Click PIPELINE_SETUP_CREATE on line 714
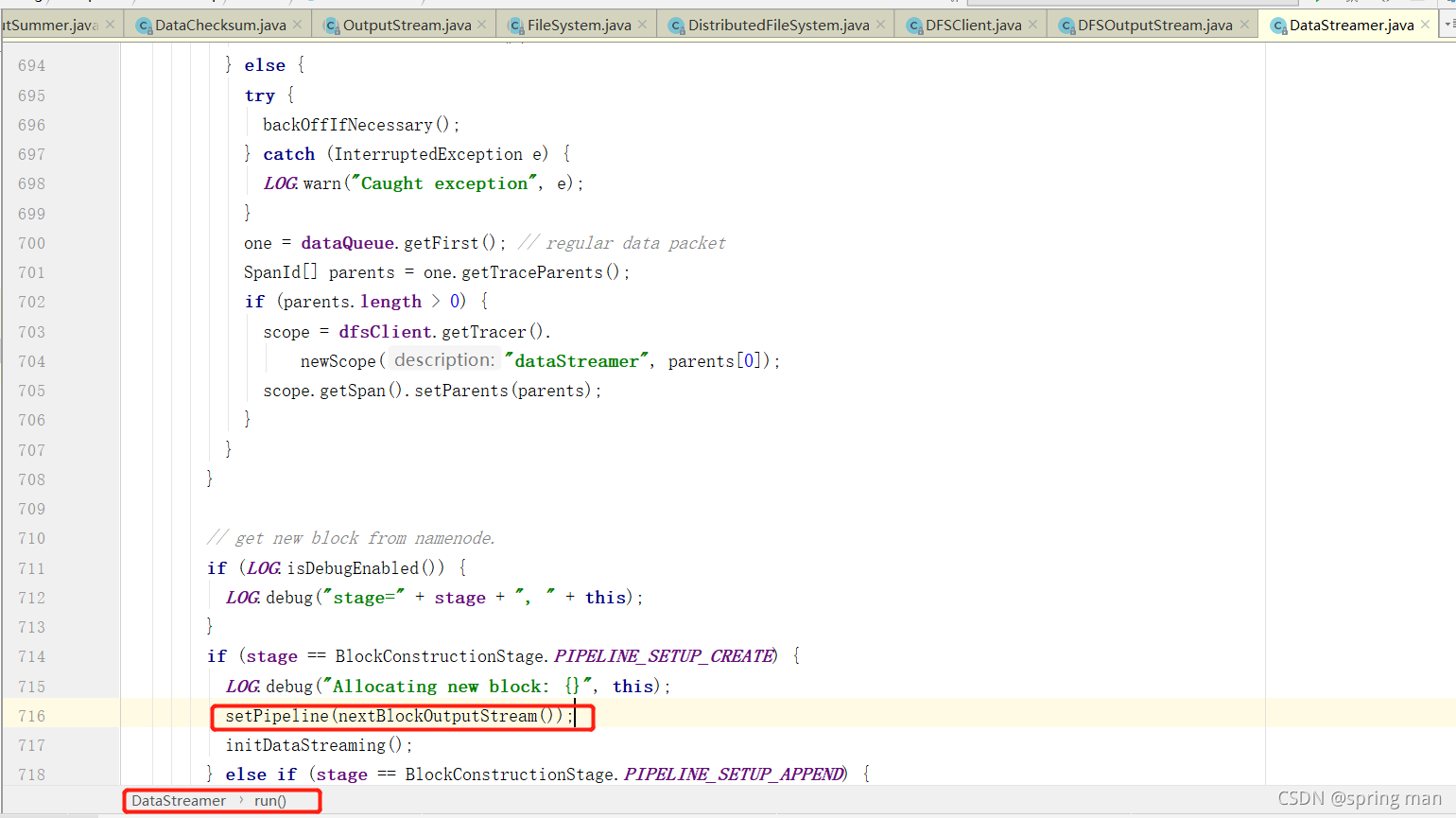This screenshot has width=1456, height=818. coord(665,656)
